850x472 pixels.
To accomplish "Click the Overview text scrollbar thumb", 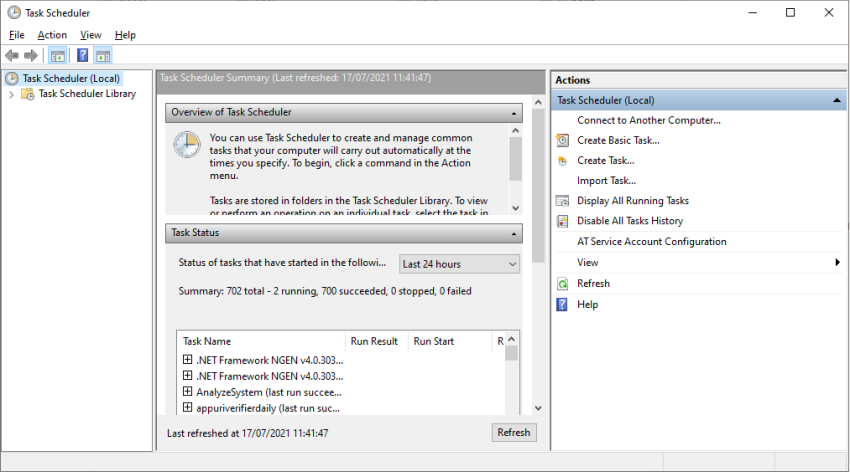I will 516,159.
